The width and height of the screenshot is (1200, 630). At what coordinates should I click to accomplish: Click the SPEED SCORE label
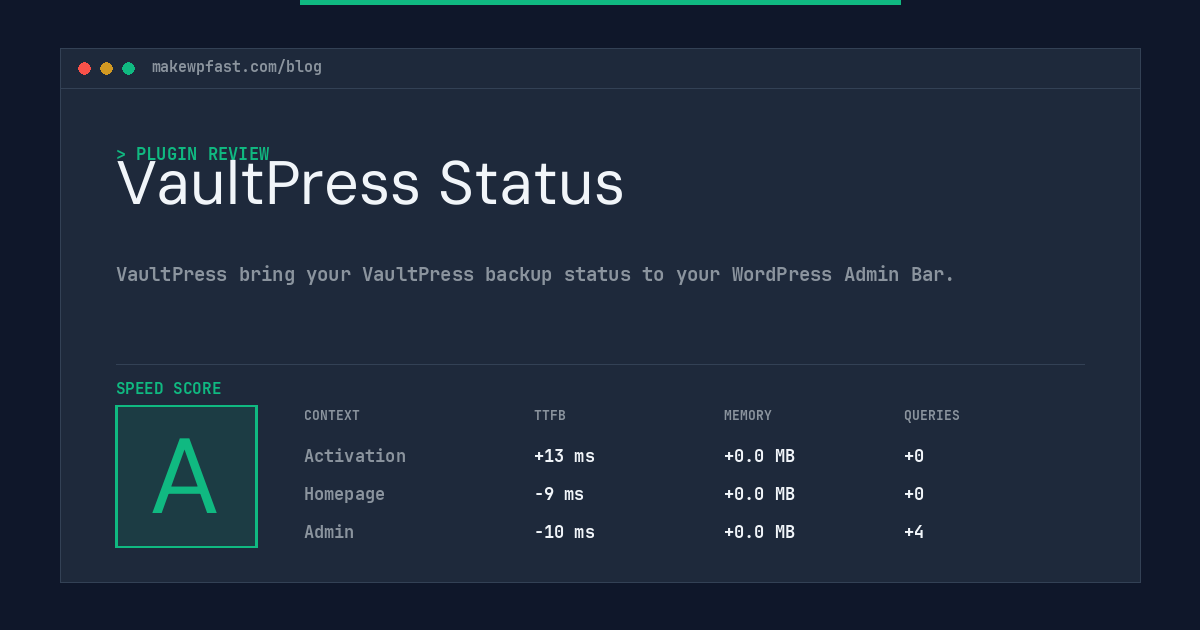tap(169, 389)
